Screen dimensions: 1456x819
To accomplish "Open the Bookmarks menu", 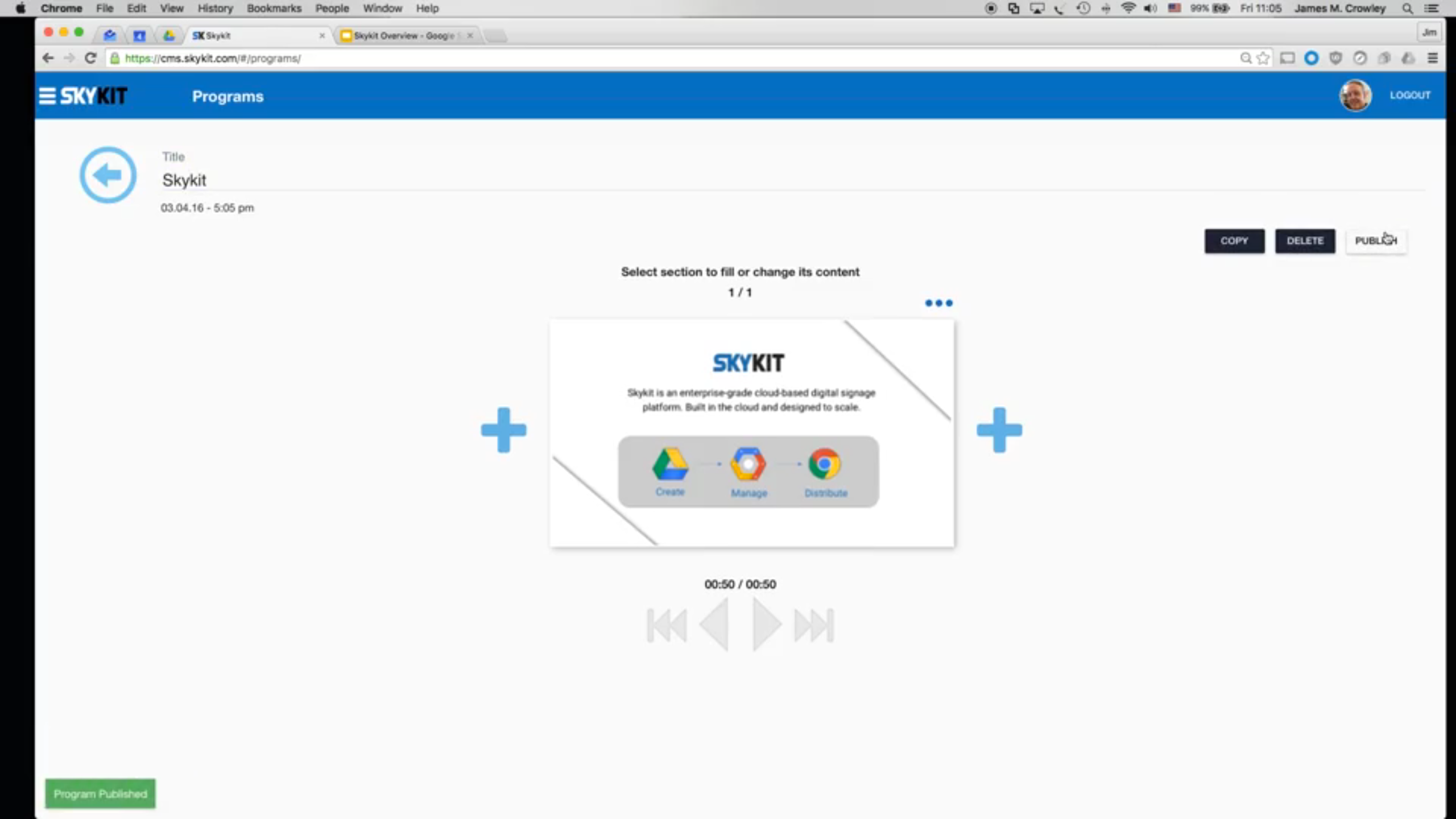I will point(274,9).
